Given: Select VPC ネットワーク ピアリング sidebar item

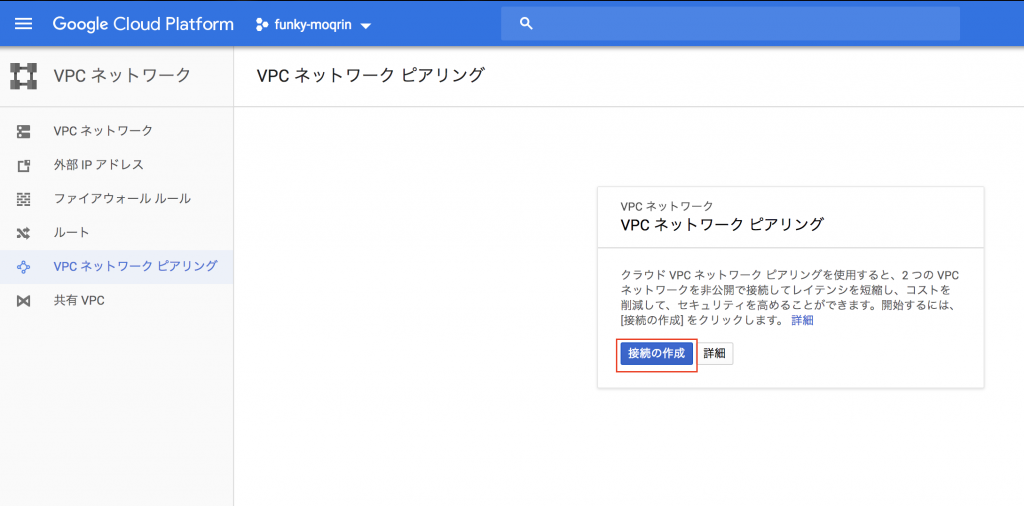Looking at the screenshot, I should point(116,266).
